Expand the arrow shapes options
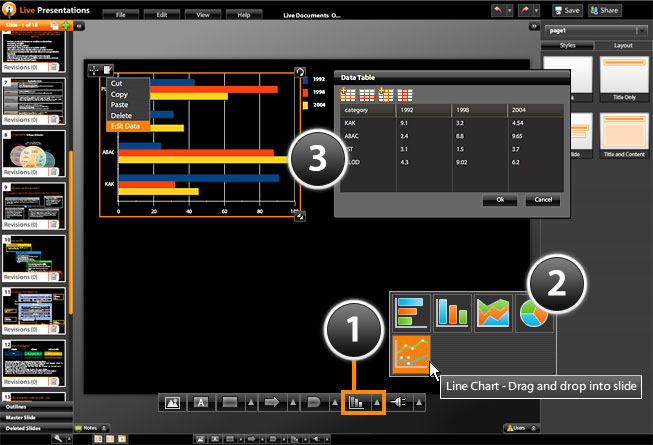The width and height of the screenshot is (653, 445). [x=293, y=403]
